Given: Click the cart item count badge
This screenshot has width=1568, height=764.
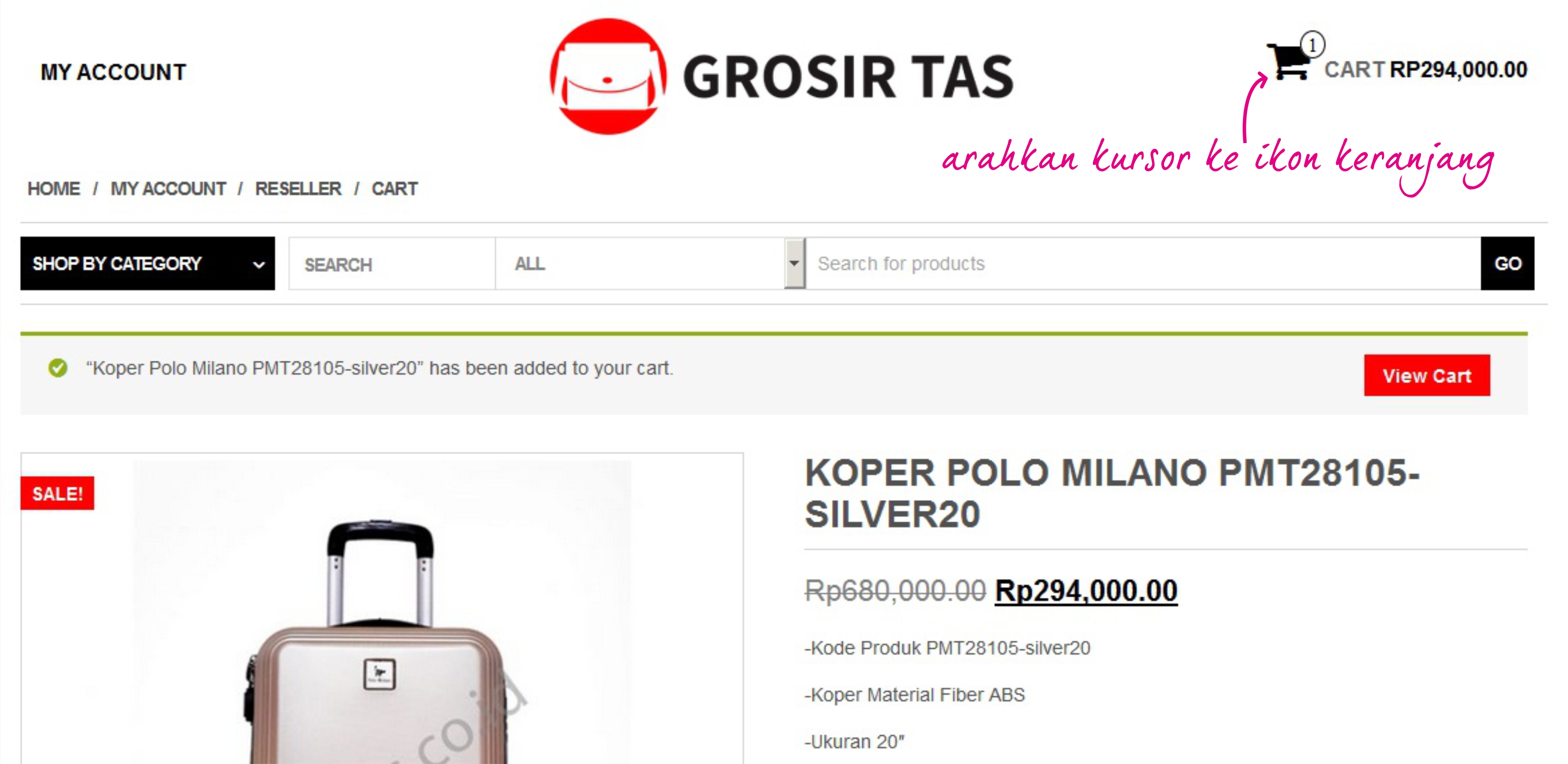Looking at the screenshot, I should [x=1312, y=45].
